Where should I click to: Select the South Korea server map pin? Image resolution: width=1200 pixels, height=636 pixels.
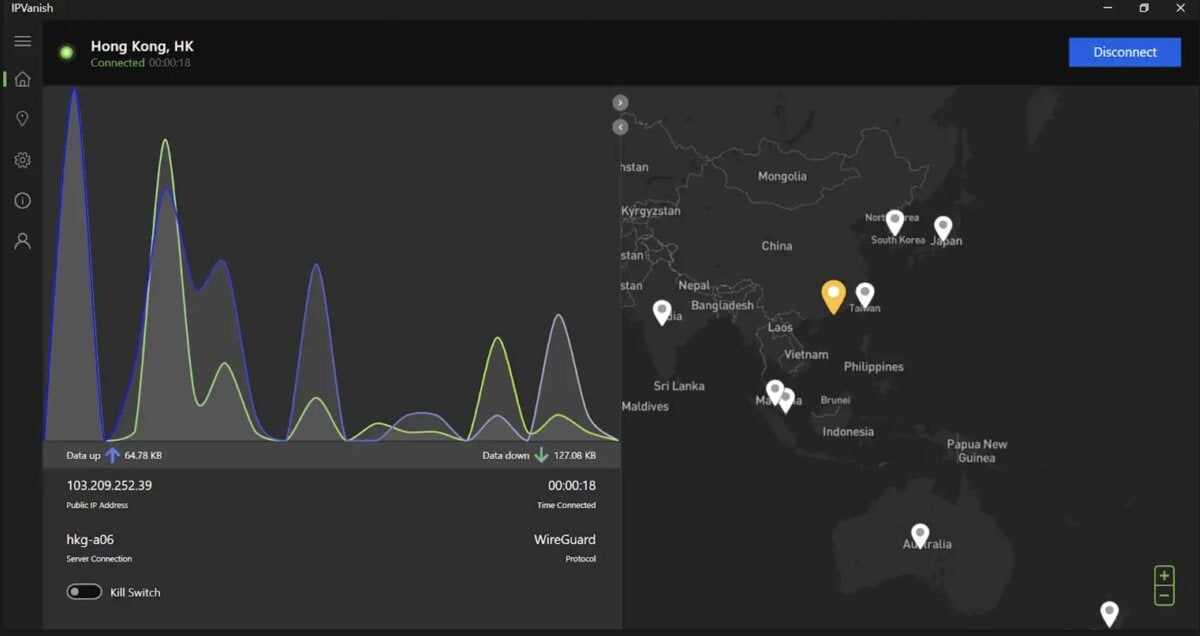(x=895, y=223)
